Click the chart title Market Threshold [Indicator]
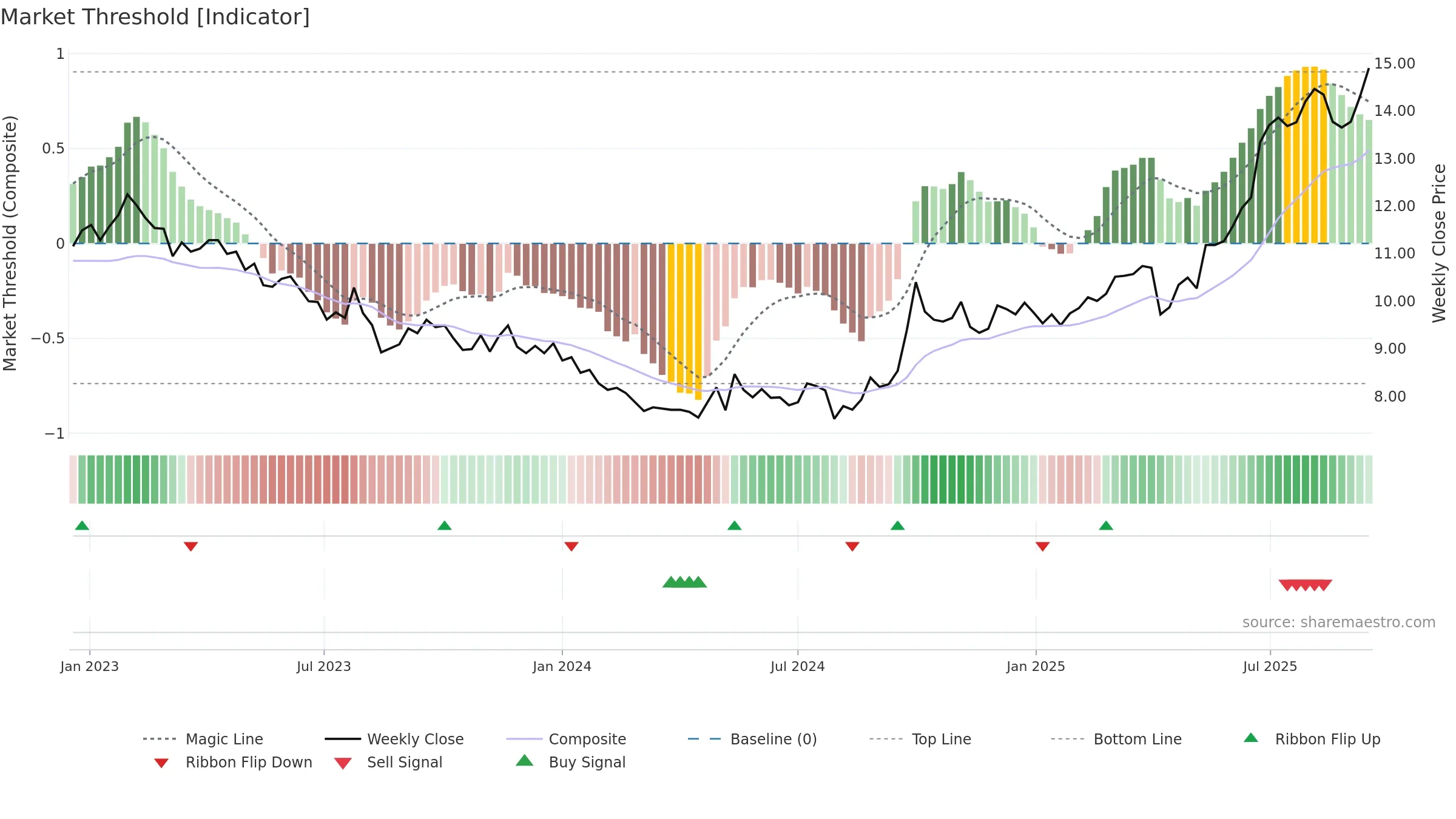The height and width of the screenshot is (819, 1456). coord(155,17)
